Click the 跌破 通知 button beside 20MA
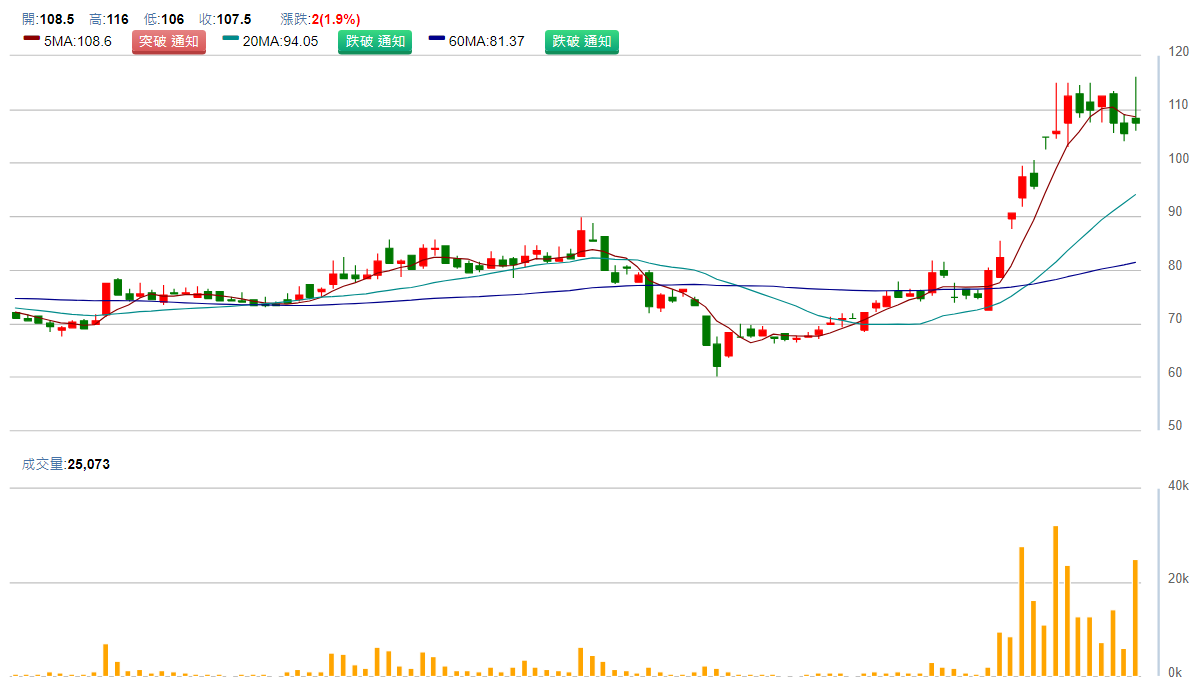The height and width of the screenshot is (690, 1204). (375, 42)
